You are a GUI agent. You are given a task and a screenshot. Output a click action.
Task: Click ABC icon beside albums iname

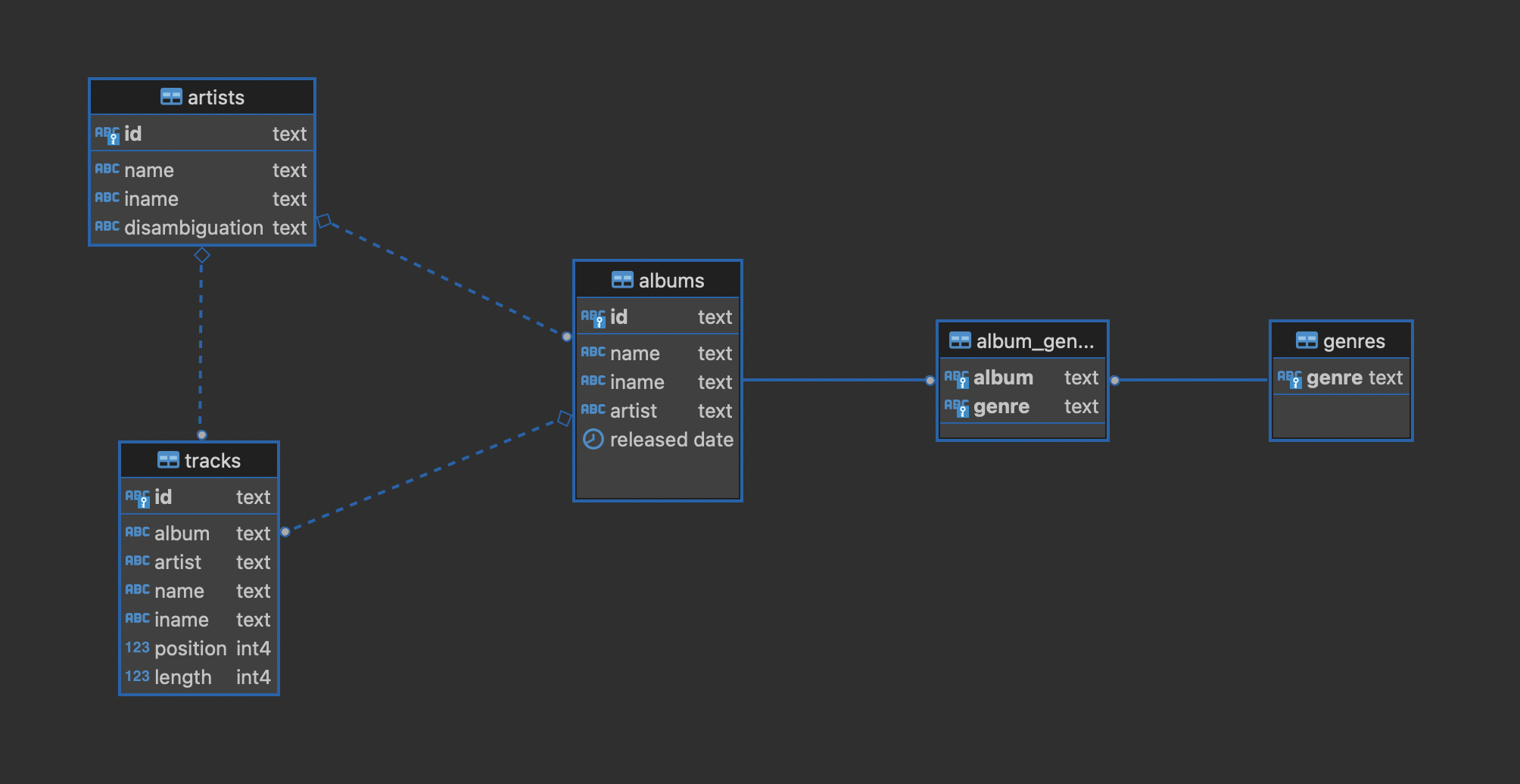pos(593,381)
